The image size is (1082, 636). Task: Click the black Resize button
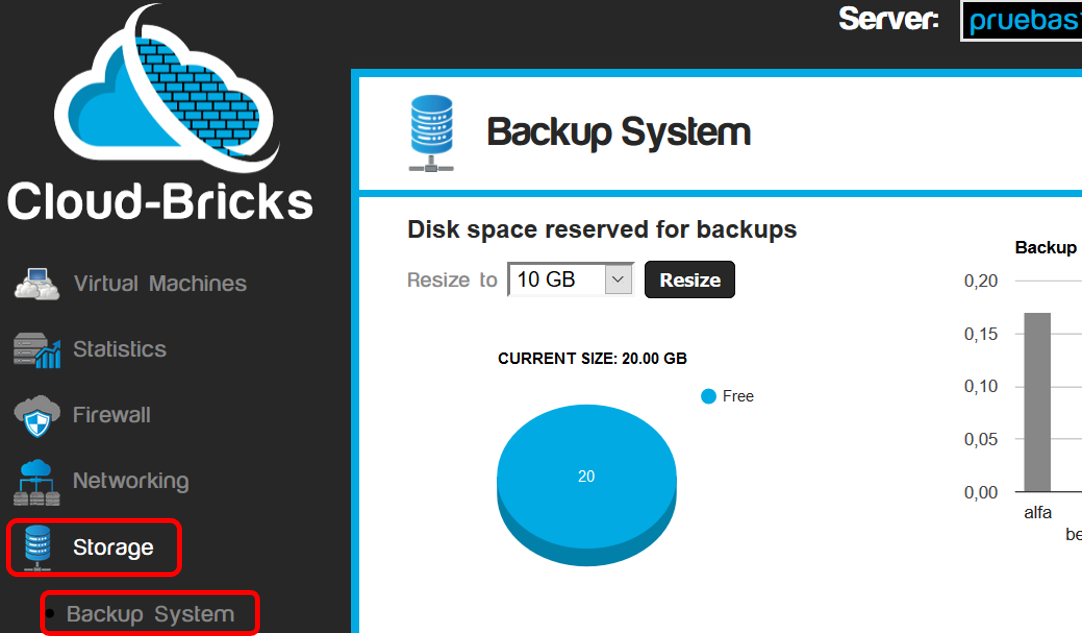pyautogui.click(x=689, y=279)
